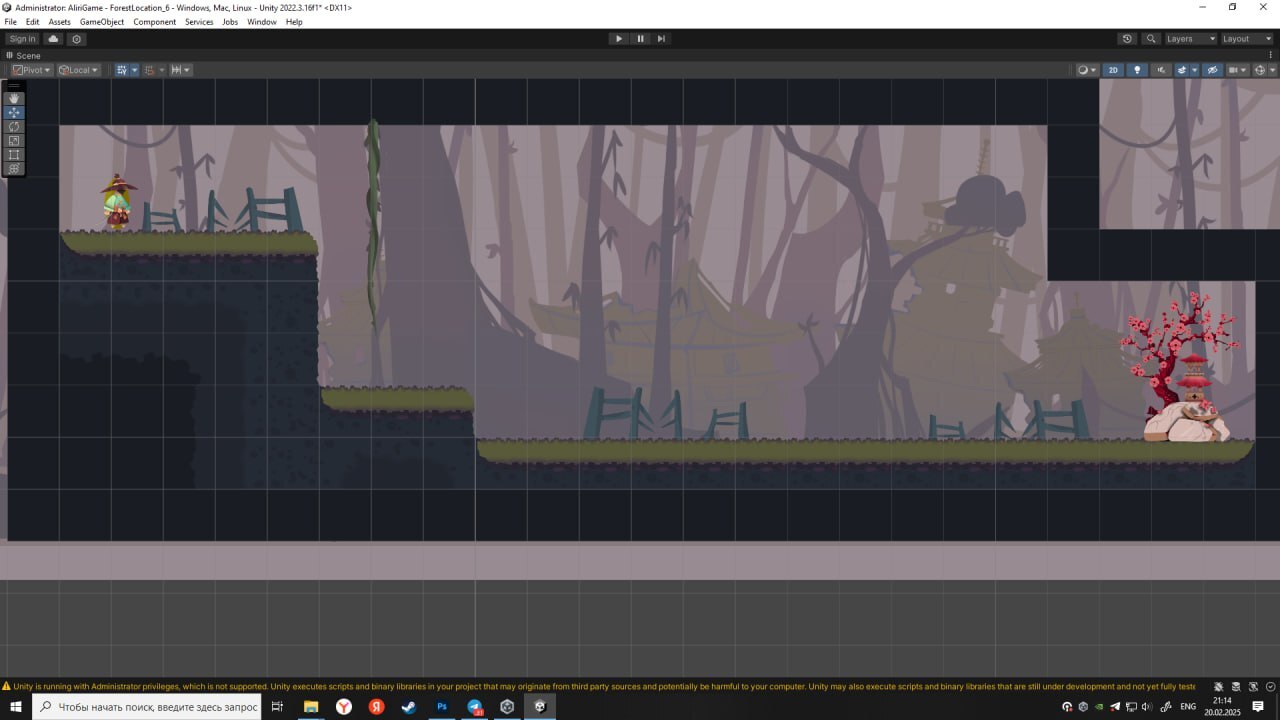Open the Undo History button
Screen dimensions: 1280x720
(1127, 39)
